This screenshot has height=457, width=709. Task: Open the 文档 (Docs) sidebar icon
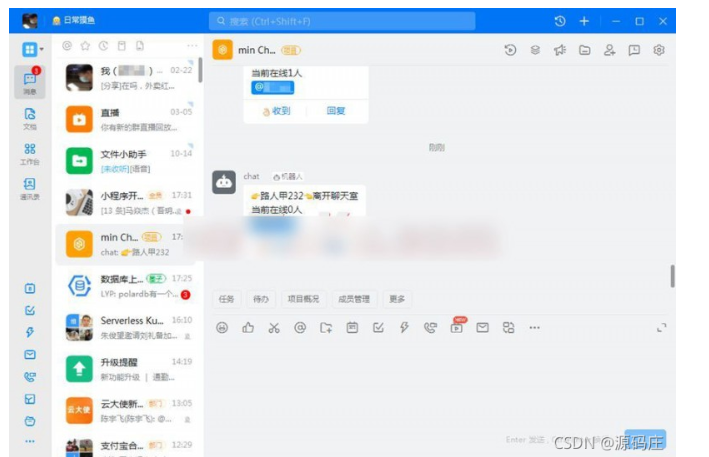point(29,117)
